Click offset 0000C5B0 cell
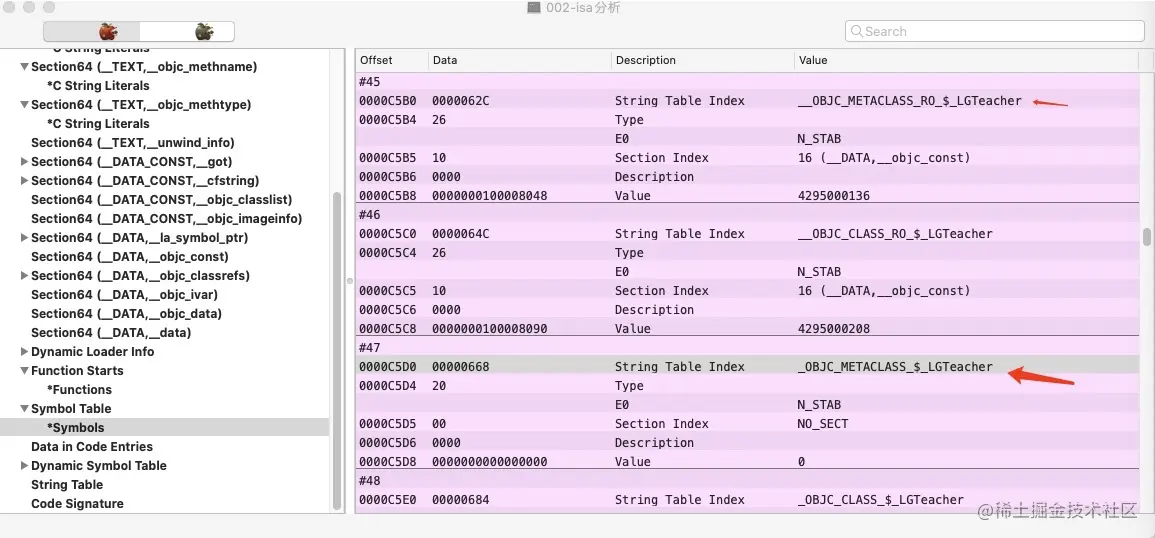This screenshot has height=538, width=1155. (388, 101)
